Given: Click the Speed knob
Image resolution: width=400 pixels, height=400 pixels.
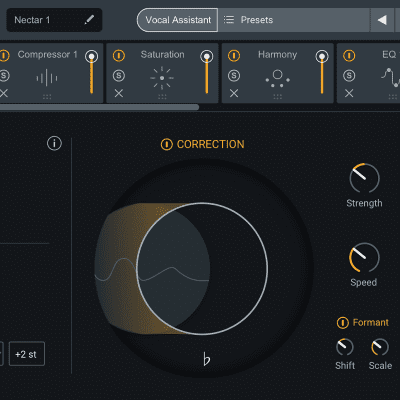Looking at the screenshot, I should click(364, 257).
